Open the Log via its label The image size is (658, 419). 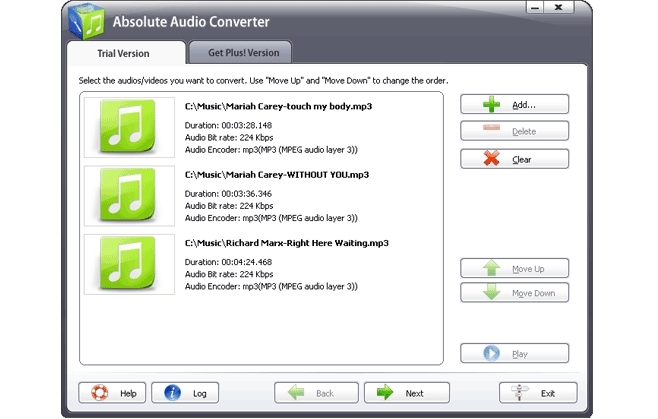pos(200,394)
